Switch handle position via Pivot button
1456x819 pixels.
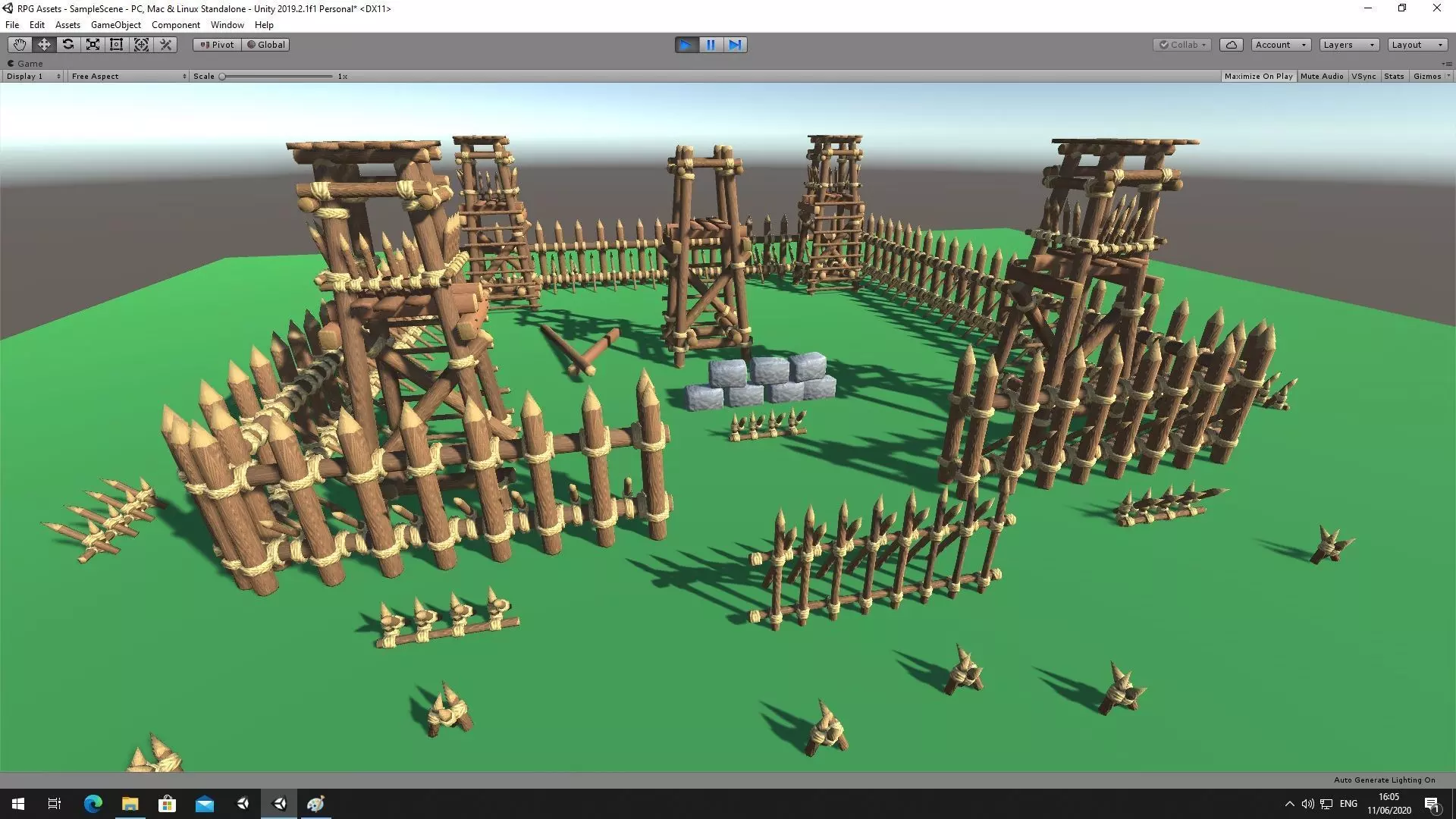coord(217,45)
